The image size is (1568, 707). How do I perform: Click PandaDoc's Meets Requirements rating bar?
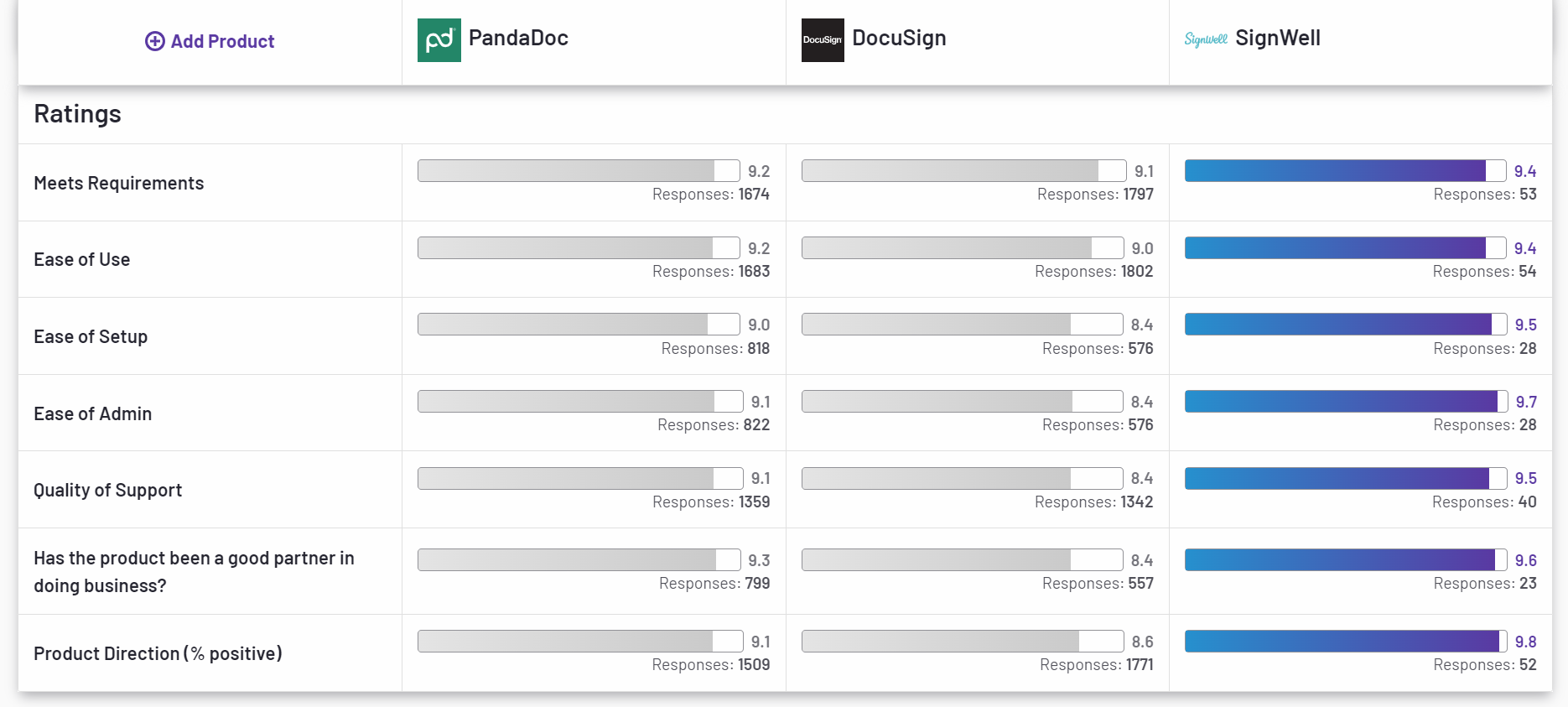coord(579,171)
